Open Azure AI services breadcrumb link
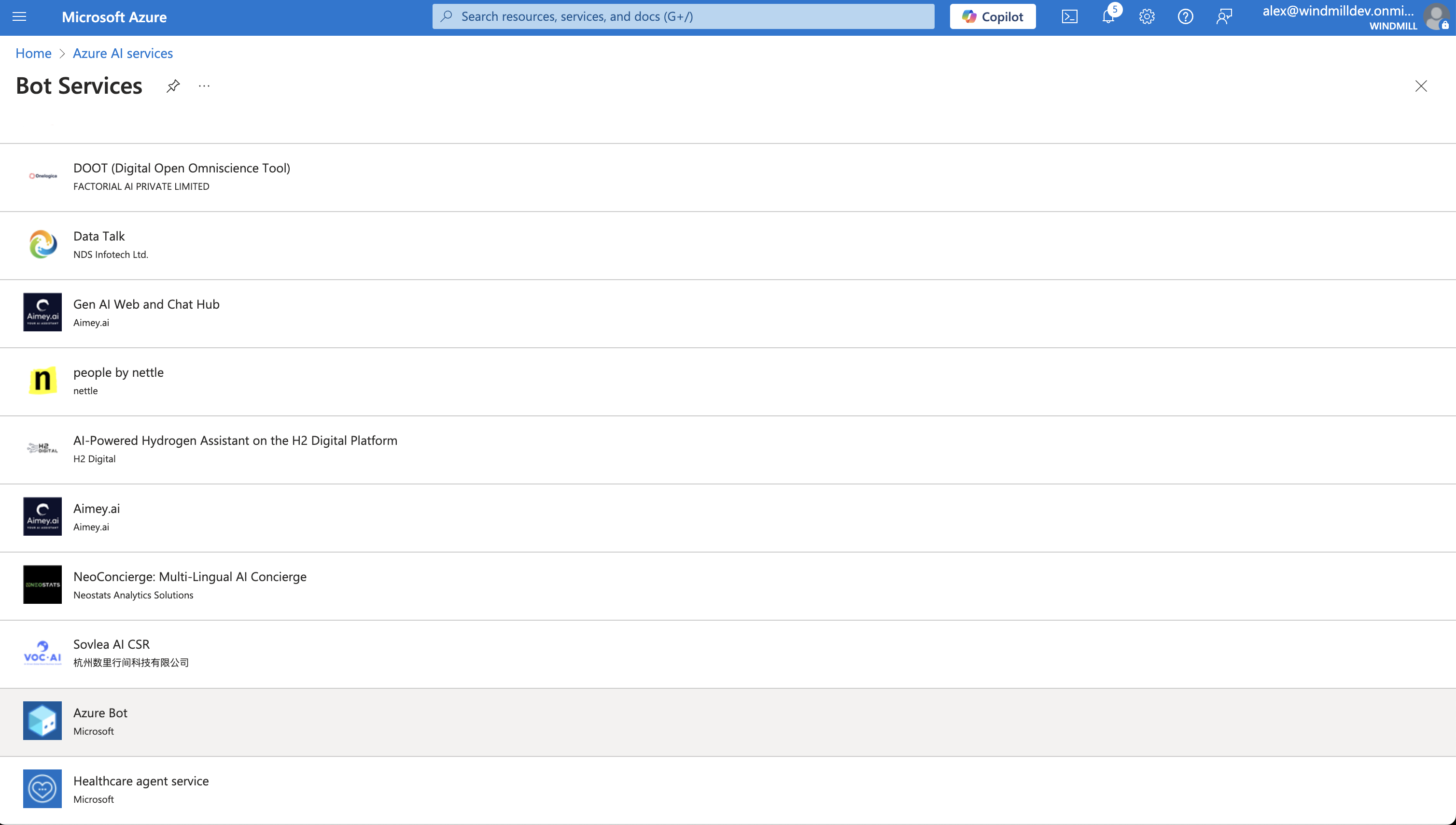Viewport: 1456px width, 825px height. (x=122, y=53)
